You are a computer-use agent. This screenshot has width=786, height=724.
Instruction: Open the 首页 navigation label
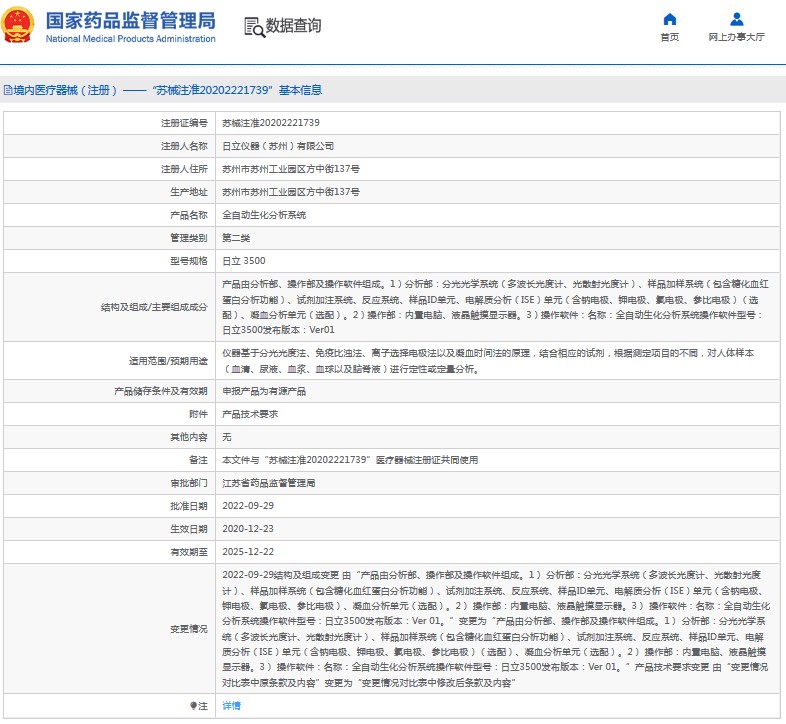[669, 37]
